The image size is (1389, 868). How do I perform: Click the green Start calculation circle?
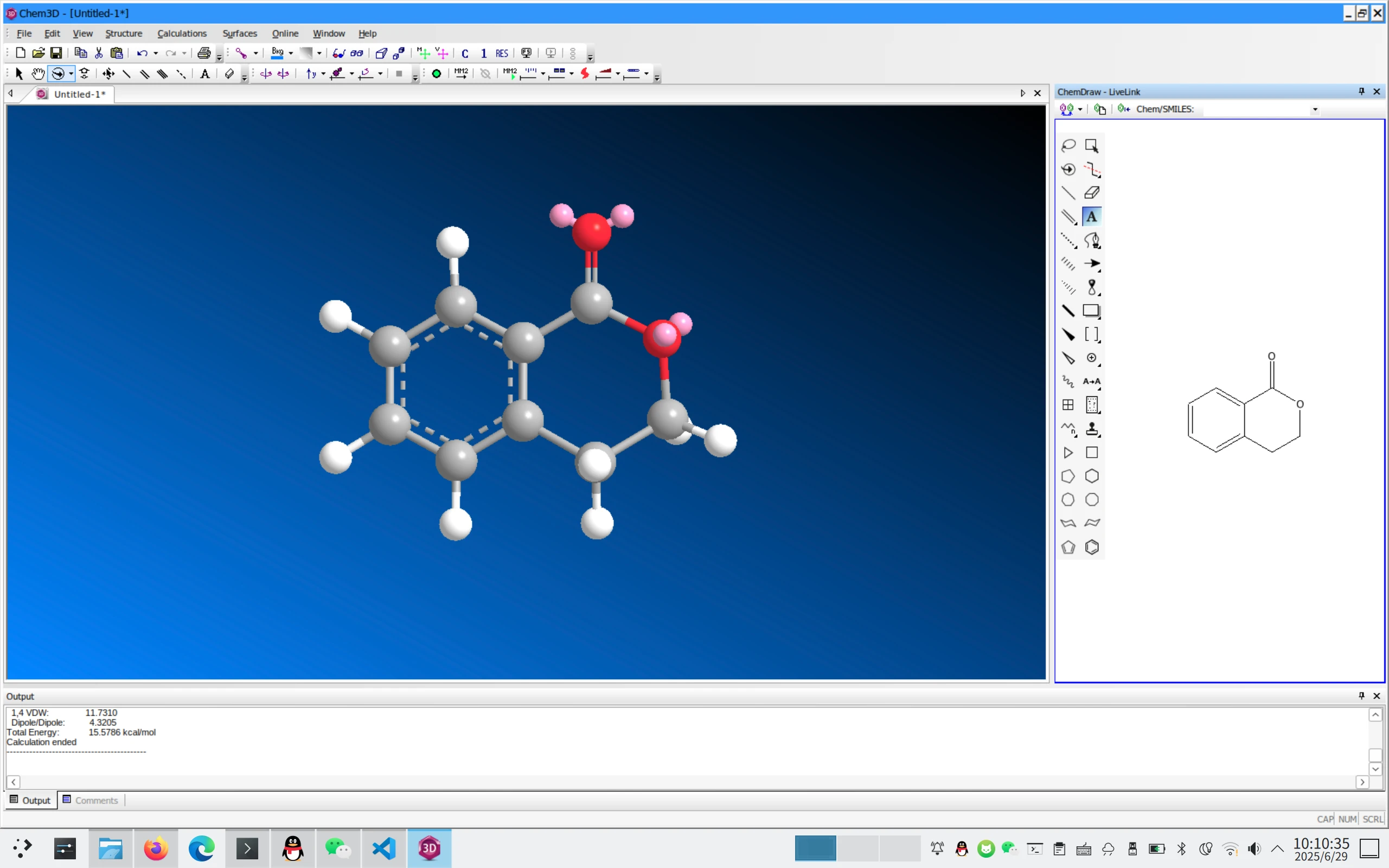437,74
